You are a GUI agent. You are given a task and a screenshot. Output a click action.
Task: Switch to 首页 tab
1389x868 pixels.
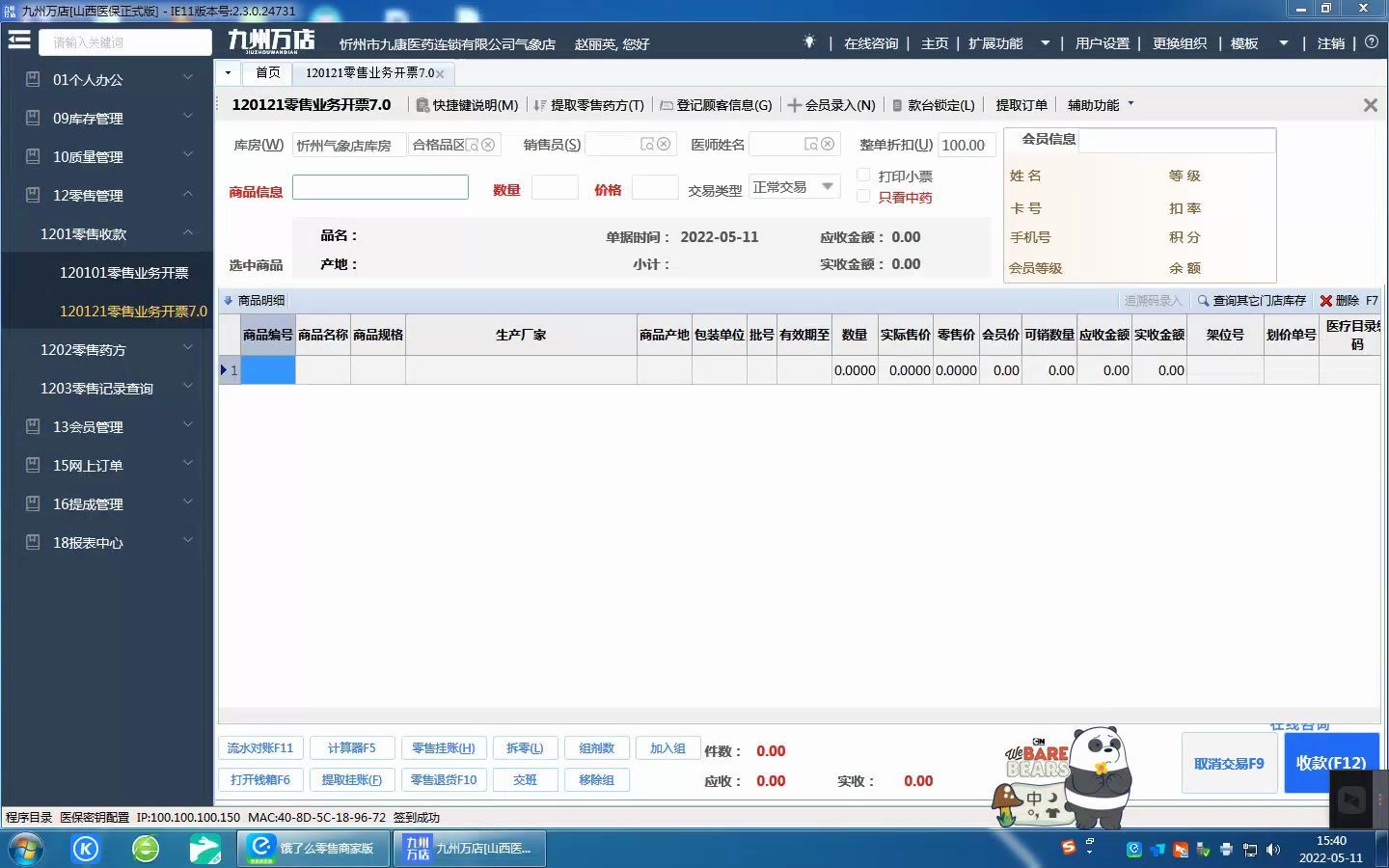tap(268, 73)
